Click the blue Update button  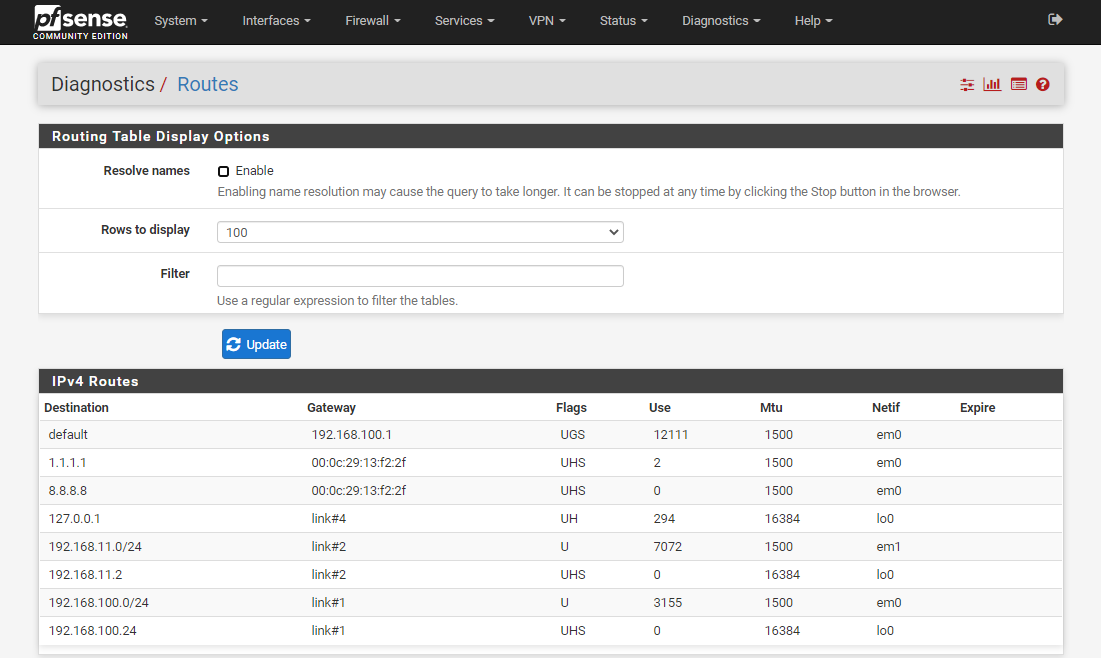point(256,344)
